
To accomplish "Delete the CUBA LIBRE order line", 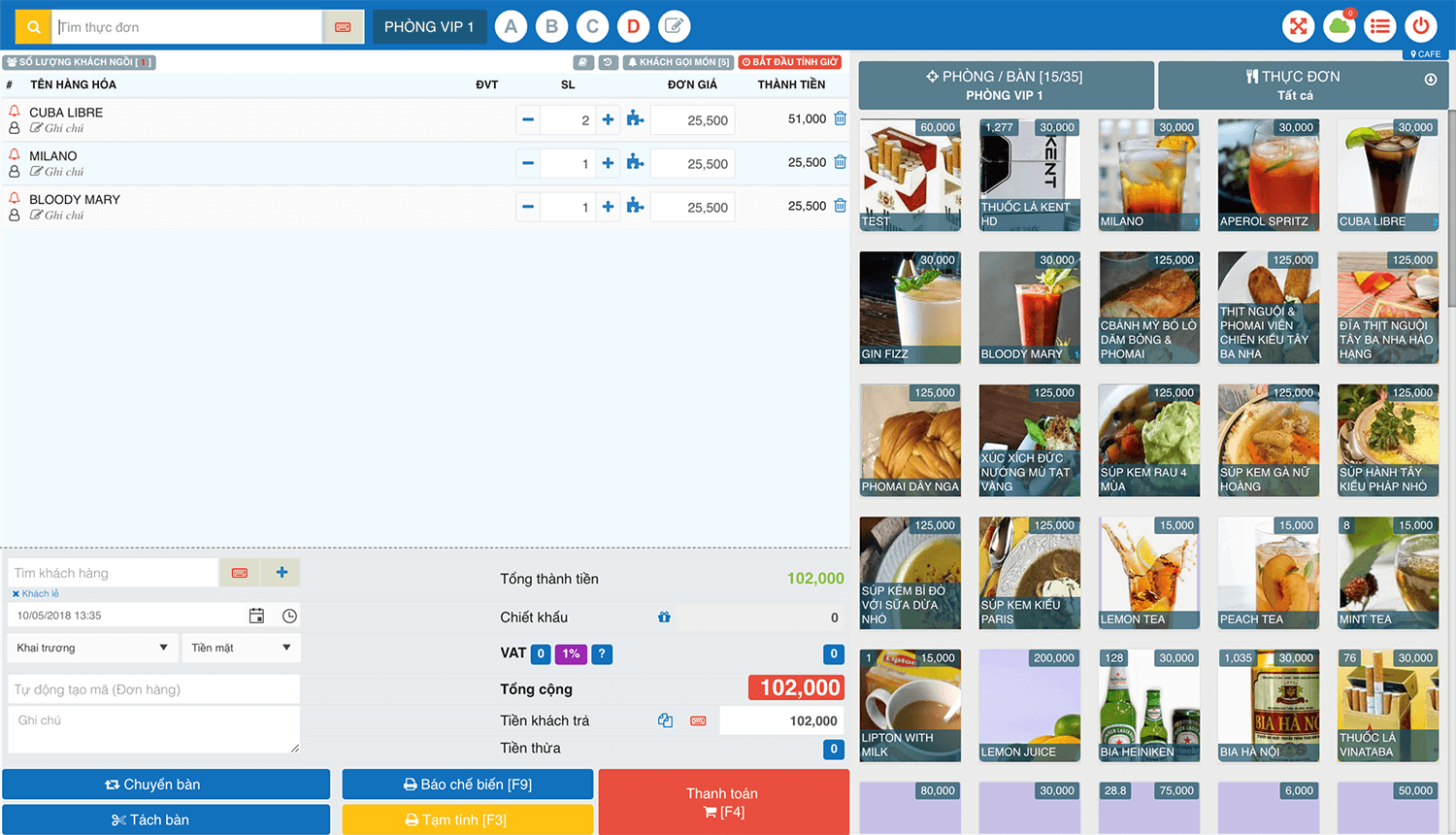I will [x=840, y=118].
